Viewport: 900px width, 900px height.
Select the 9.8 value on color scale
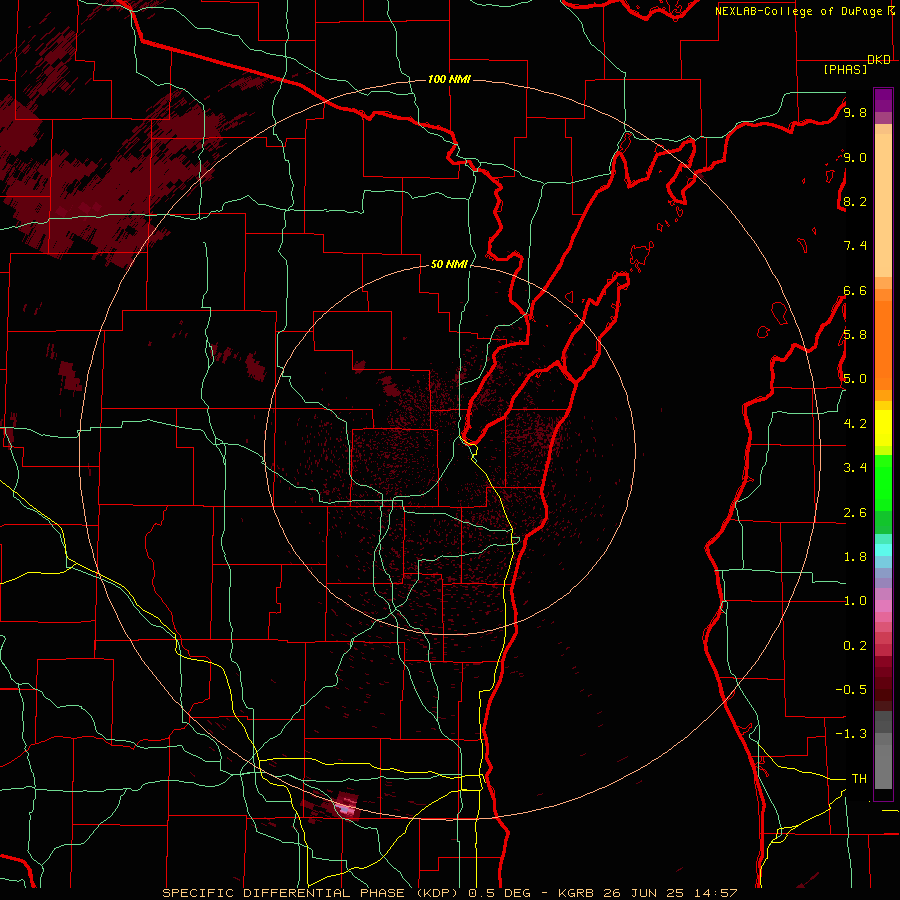[x=855, y=112]
